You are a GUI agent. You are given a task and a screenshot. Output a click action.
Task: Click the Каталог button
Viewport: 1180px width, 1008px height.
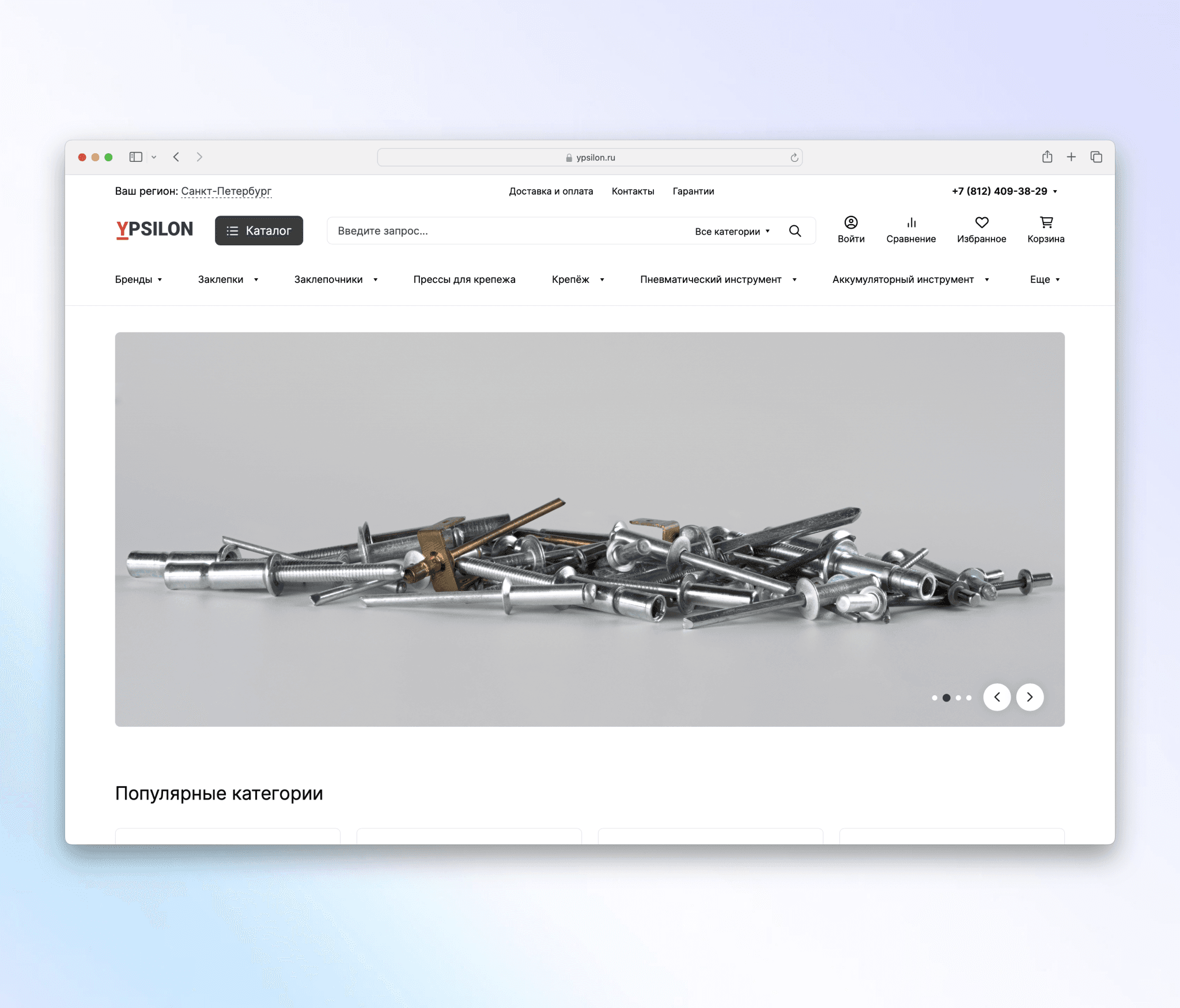(259, 230)
